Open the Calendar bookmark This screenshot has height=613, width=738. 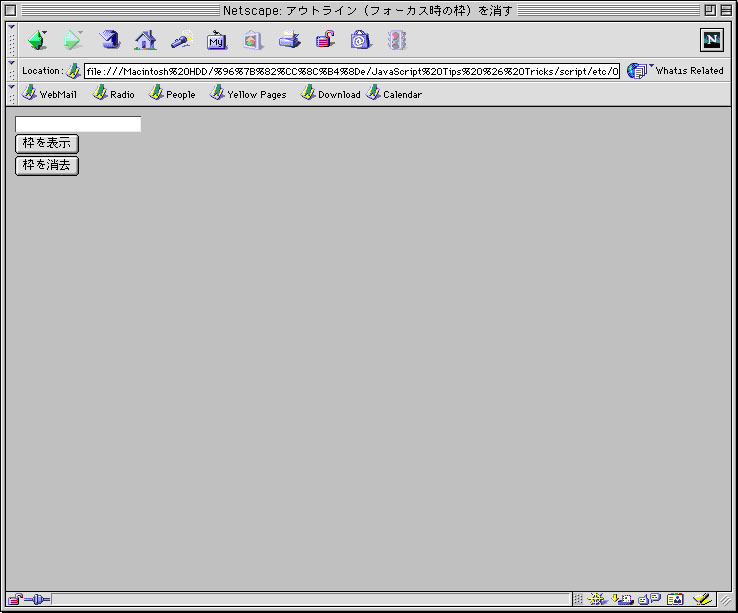click(394, 94)
